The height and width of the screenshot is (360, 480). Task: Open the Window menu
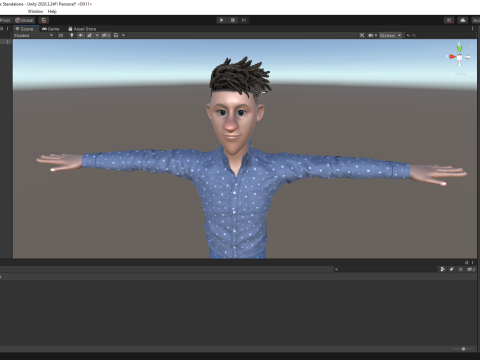pyautogui.click(x=35, y=11)
